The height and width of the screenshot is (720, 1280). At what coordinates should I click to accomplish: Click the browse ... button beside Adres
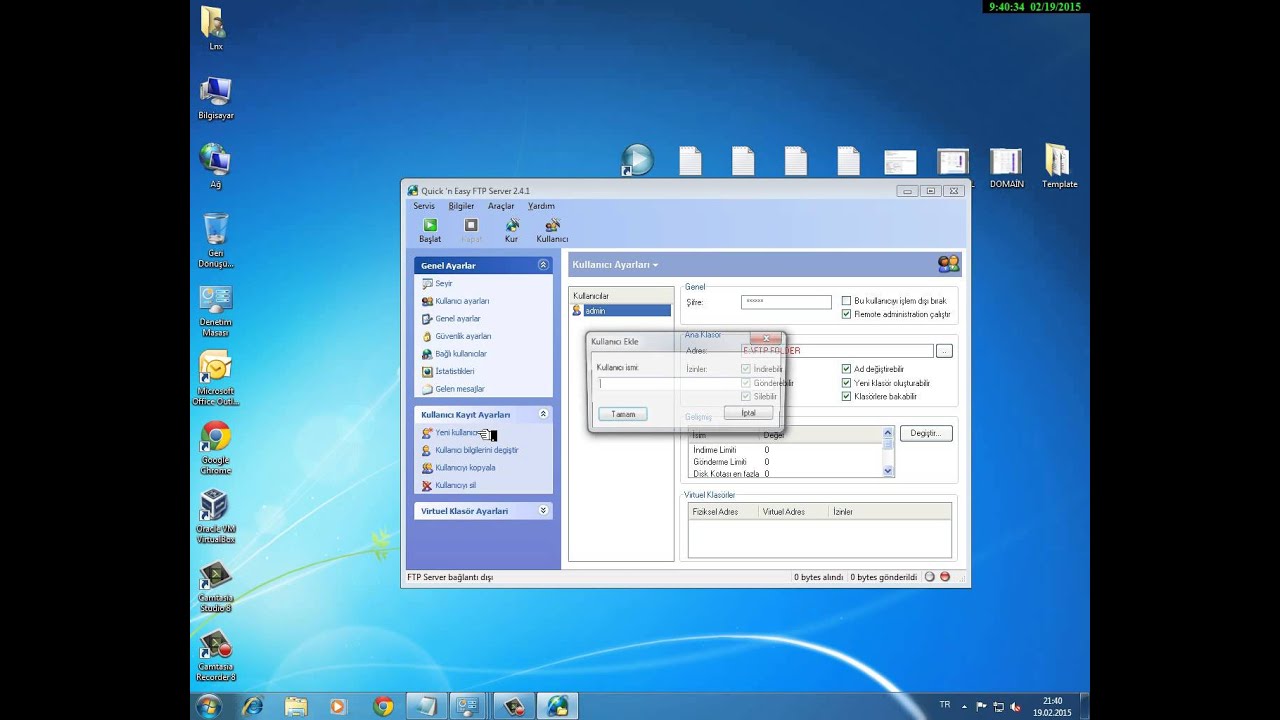click(944, 351)
